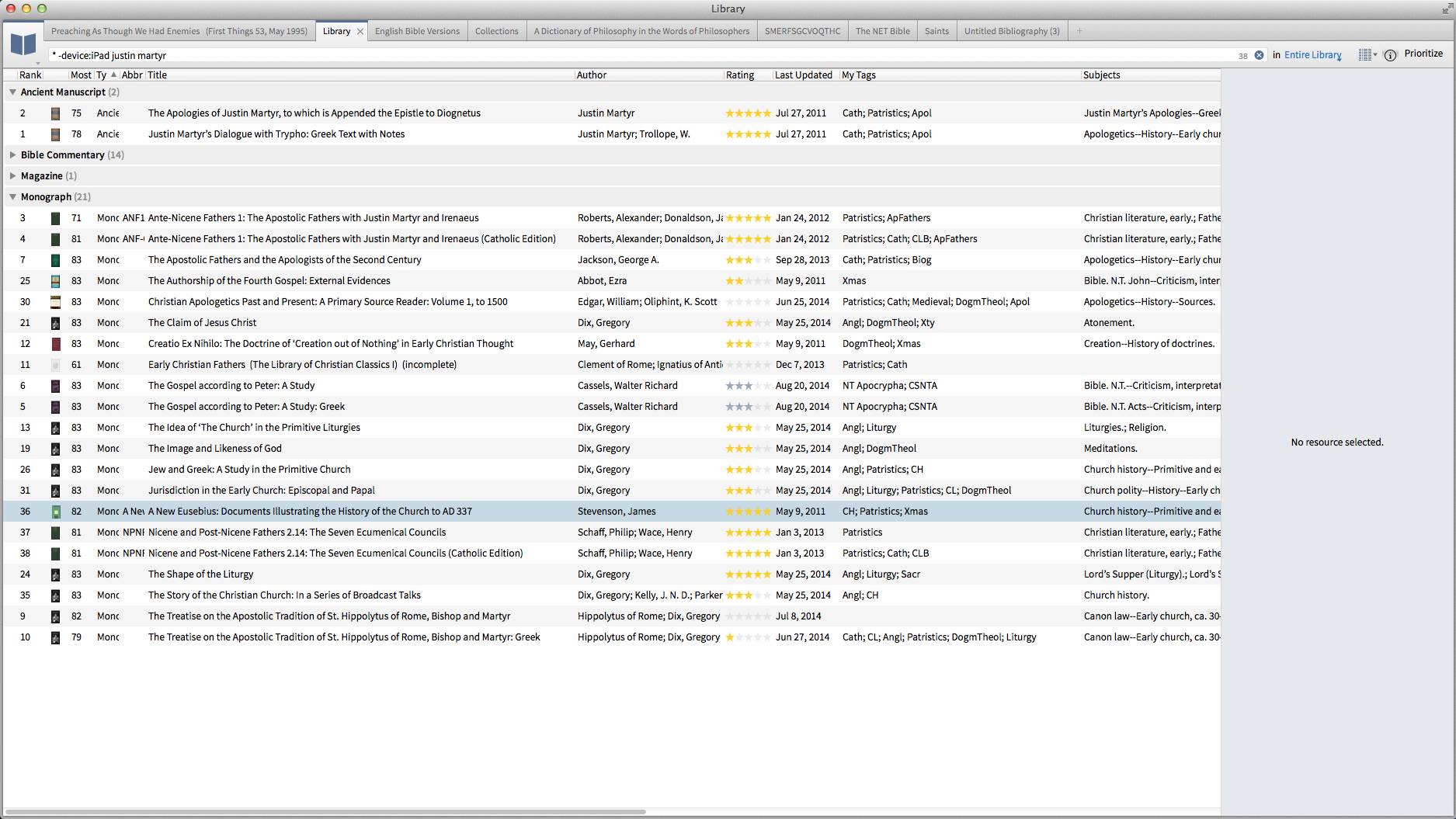Click the horizontal scrollbar under the library list
1456x819 pixels.
[x=325, y=812]
